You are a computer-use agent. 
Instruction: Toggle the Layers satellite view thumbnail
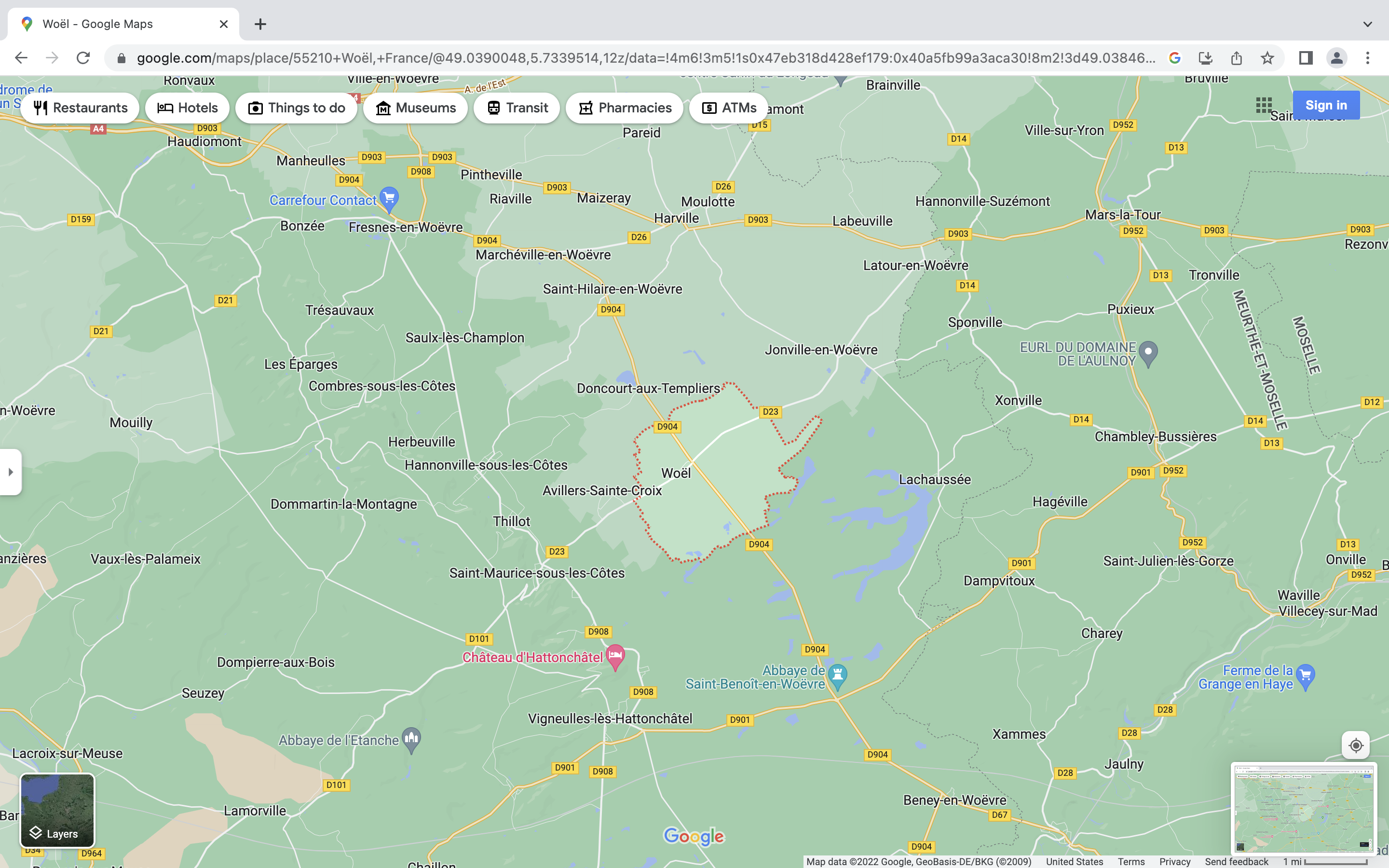[57, 810]
